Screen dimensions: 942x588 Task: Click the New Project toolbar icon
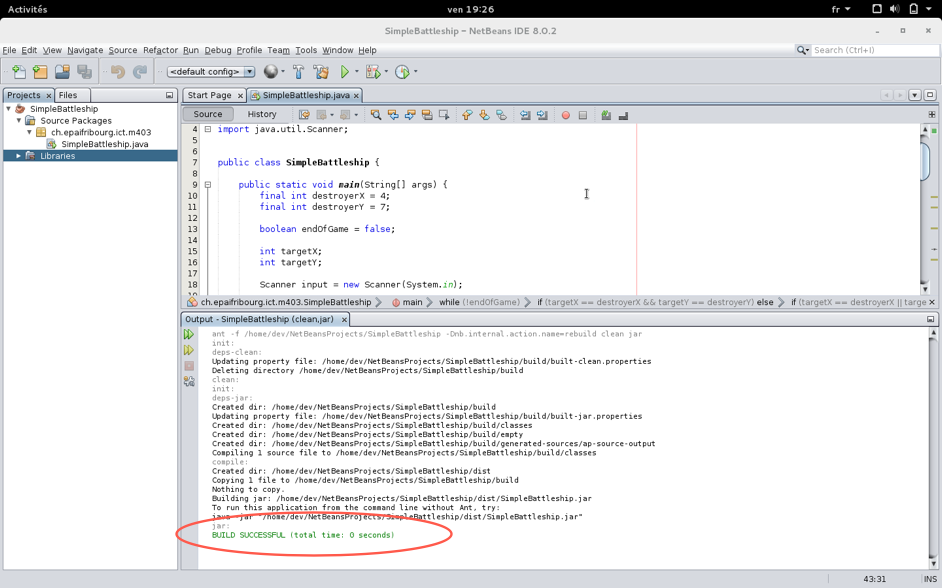[40, 71]
